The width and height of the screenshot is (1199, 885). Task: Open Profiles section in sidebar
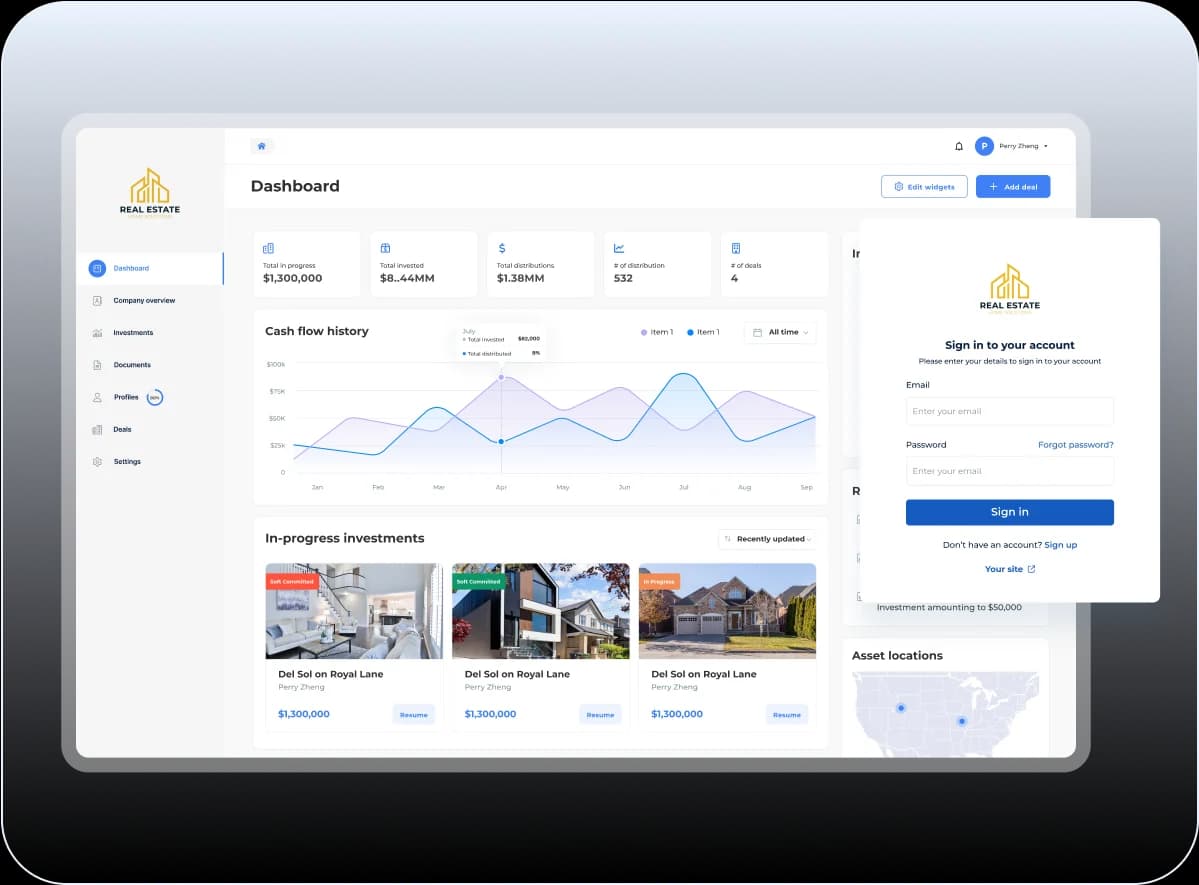pyautogui.click(x=126, y=397)
